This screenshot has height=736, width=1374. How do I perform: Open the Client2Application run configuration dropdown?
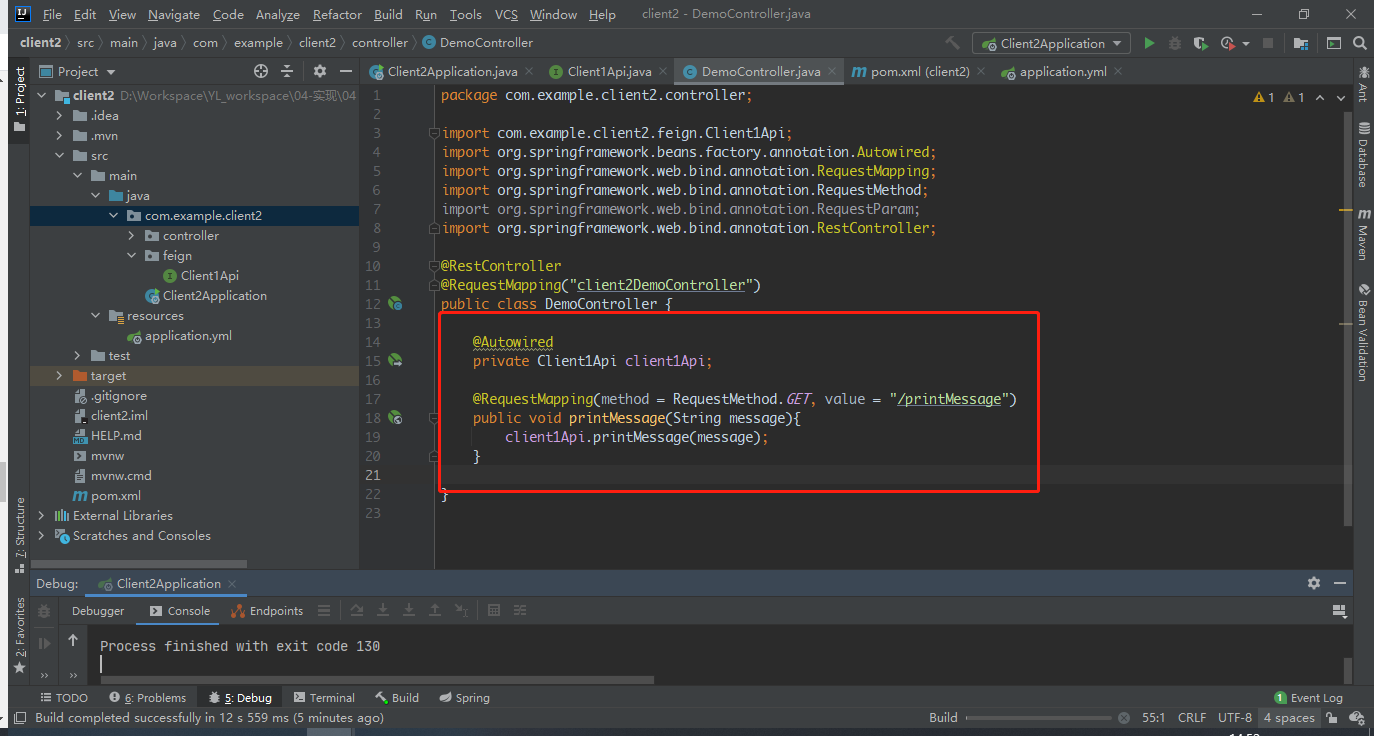pos(1053,43)
